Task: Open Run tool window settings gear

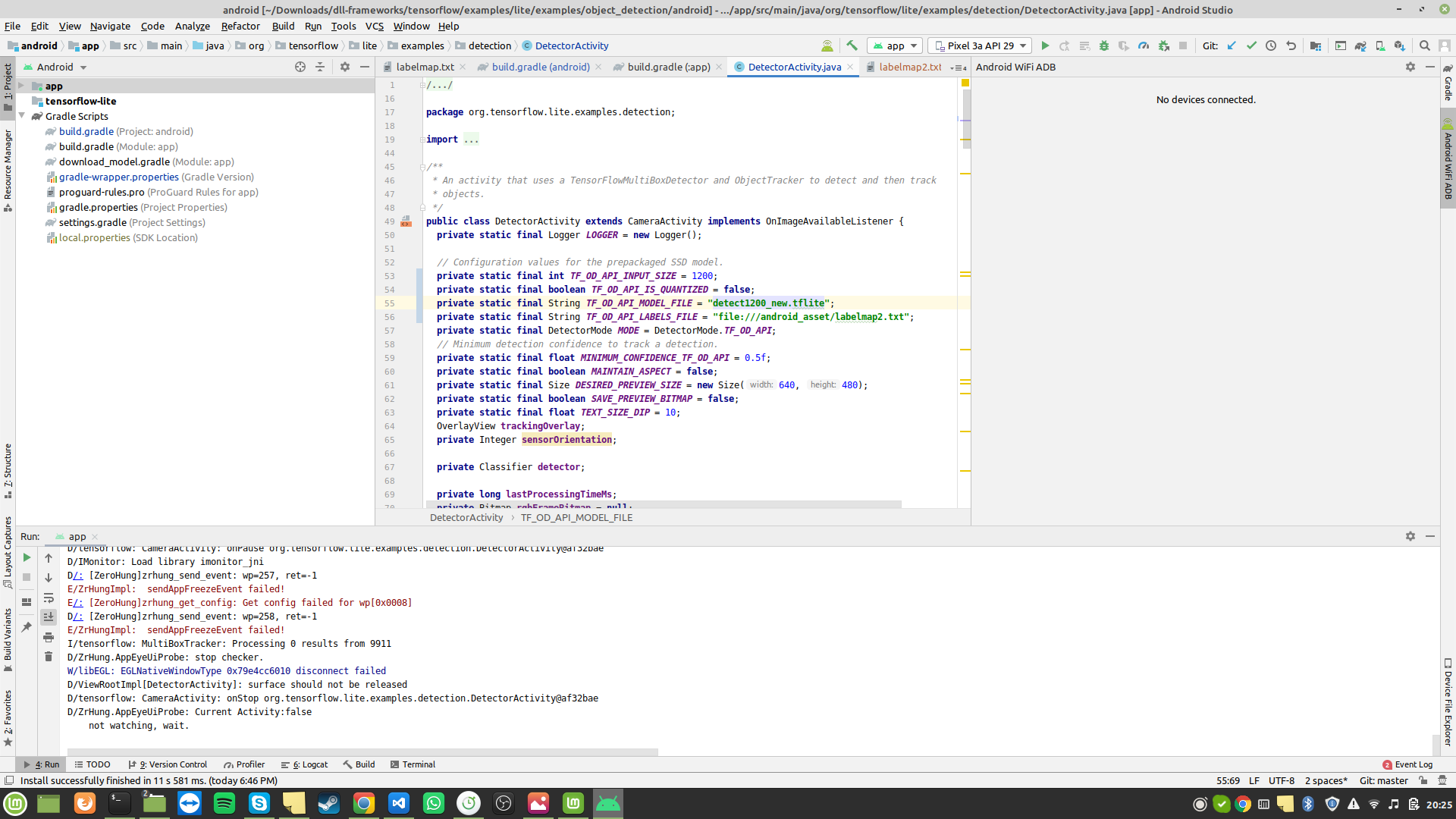Action: (x=1410, y=536)
